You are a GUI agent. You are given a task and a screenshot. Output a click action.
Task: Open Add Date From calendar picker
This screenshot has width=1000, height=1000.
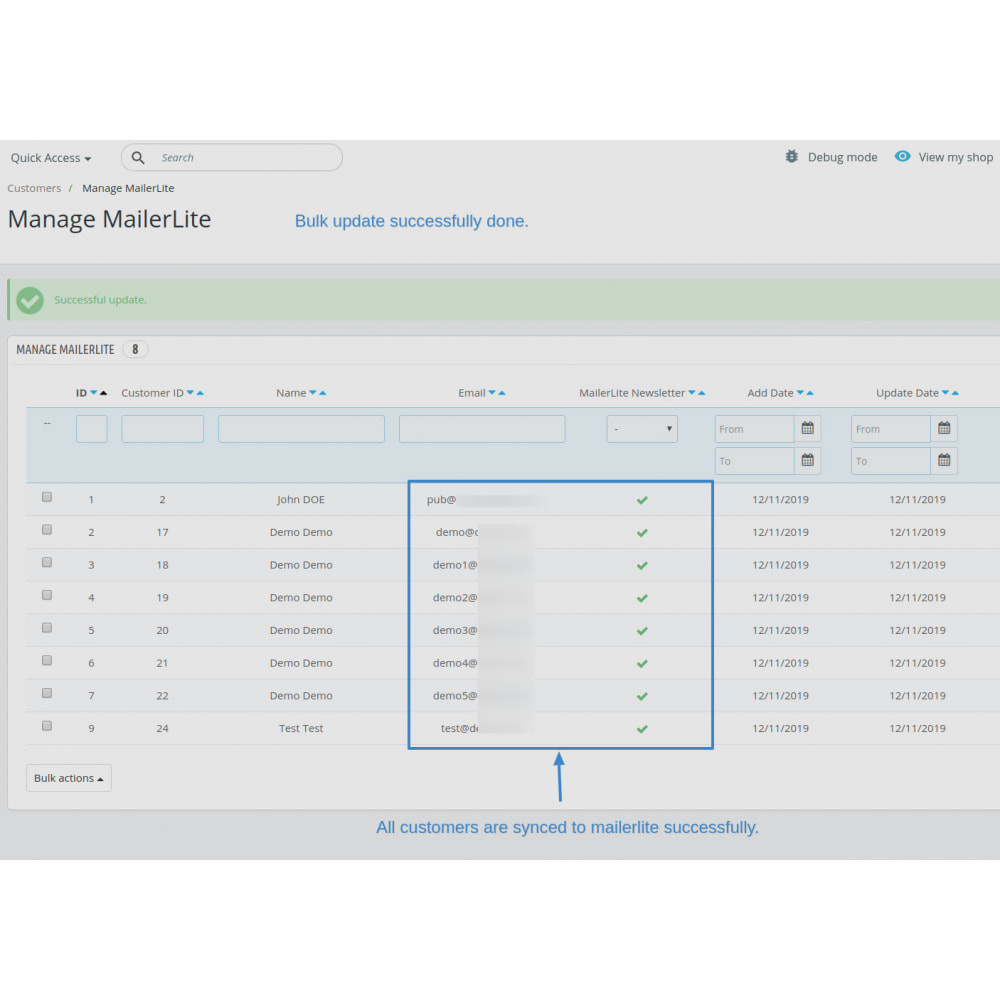[807, 429]
